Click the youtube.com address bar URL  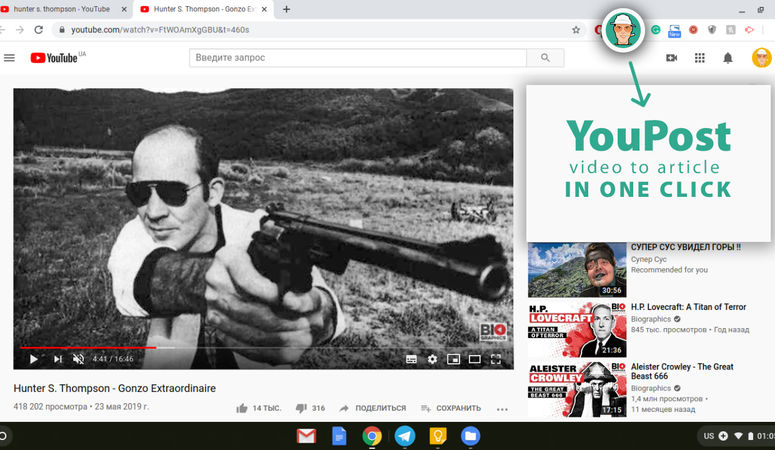(160, 30)
